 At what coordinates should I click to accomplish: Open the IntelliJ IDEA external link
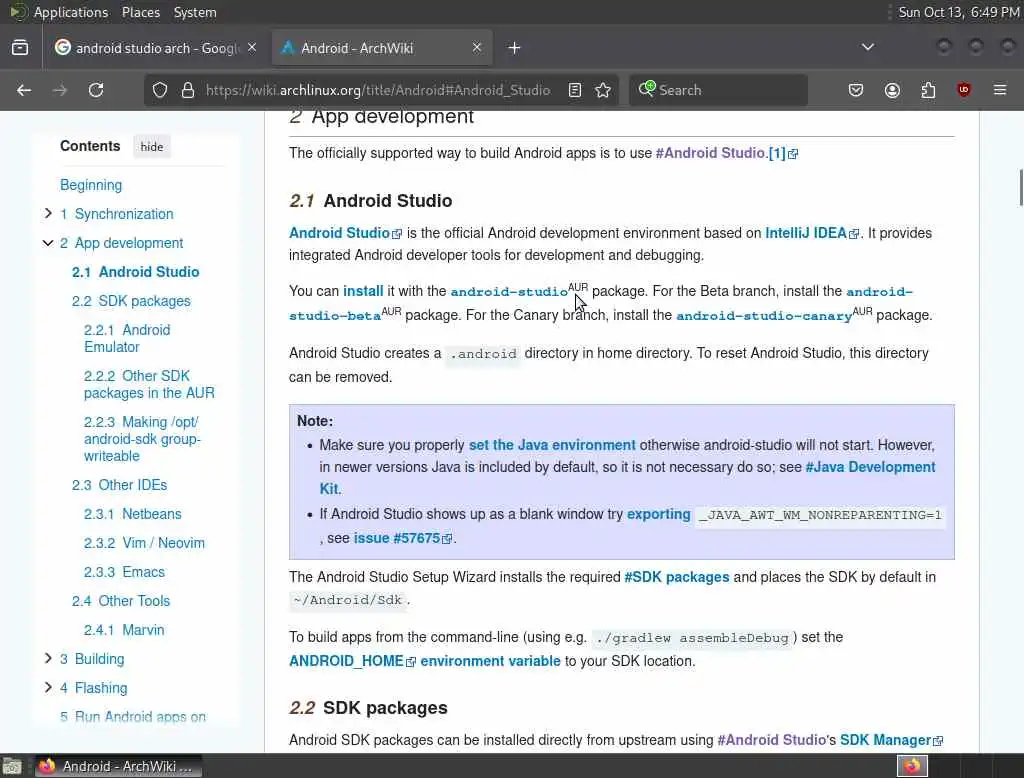coord(812,233)
